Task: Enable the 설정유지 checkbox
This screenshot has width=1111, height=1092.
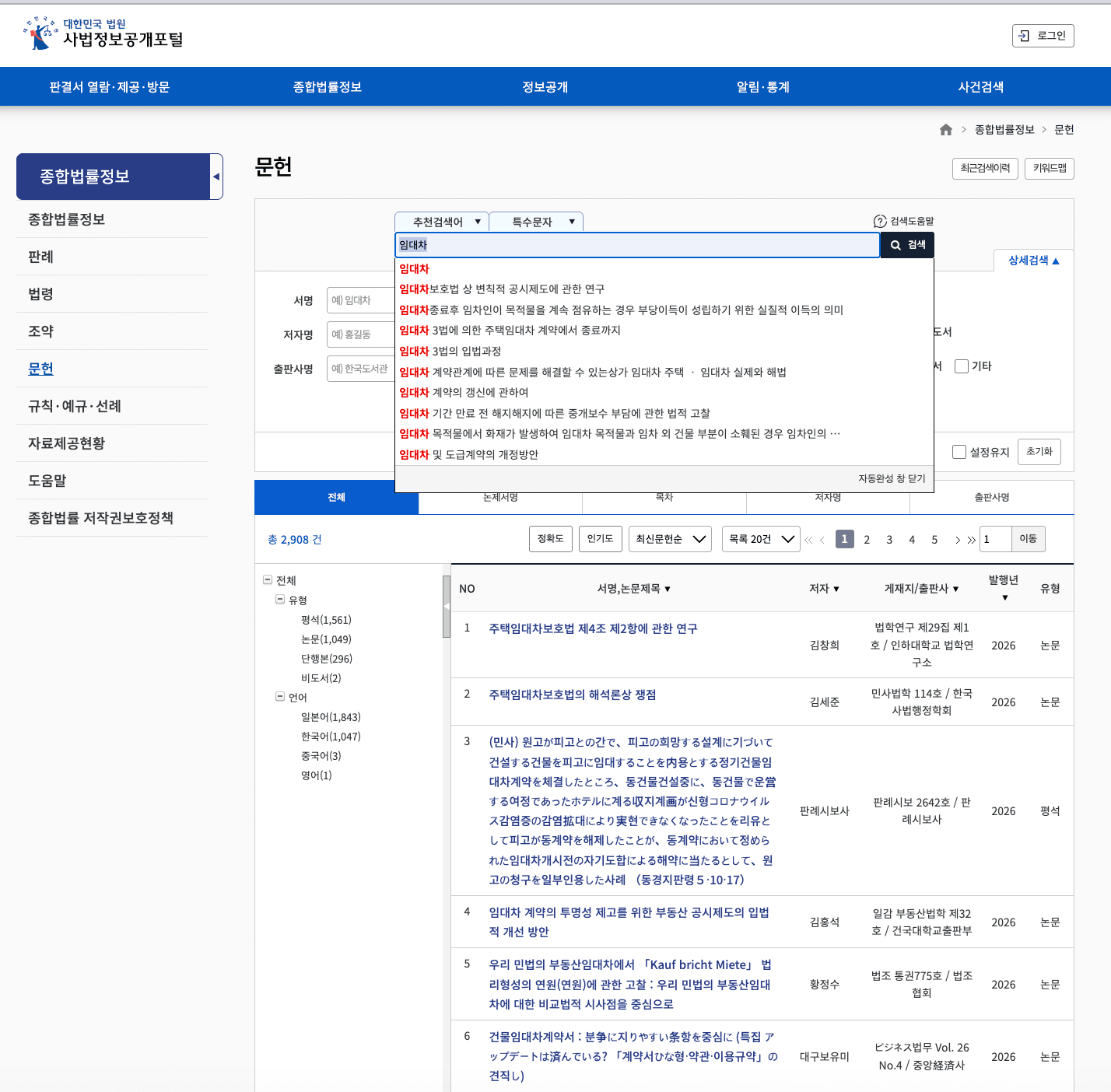Action: [959, 452]
